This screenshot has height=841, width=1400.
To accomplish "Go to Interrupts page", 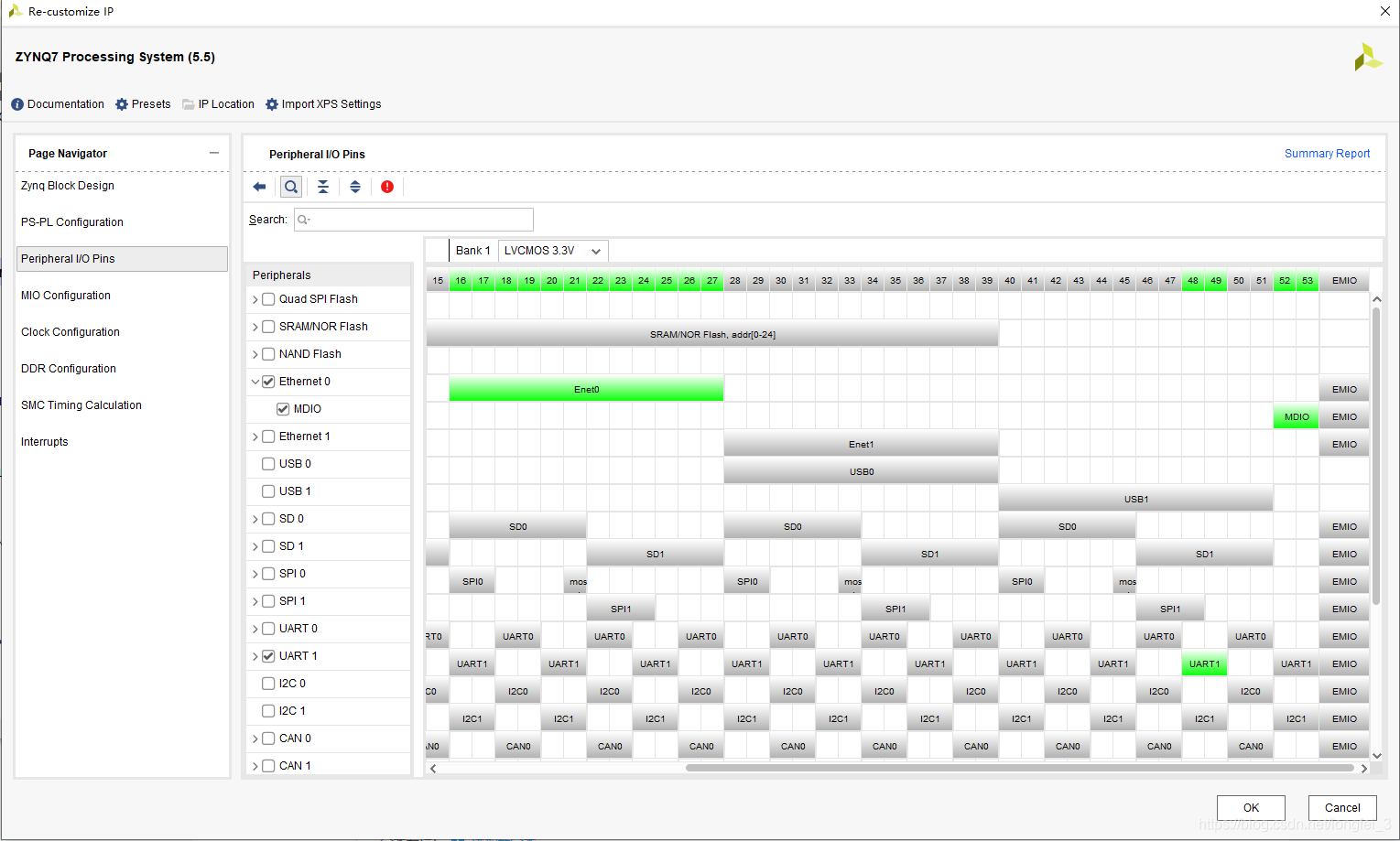I will point(45,442).
